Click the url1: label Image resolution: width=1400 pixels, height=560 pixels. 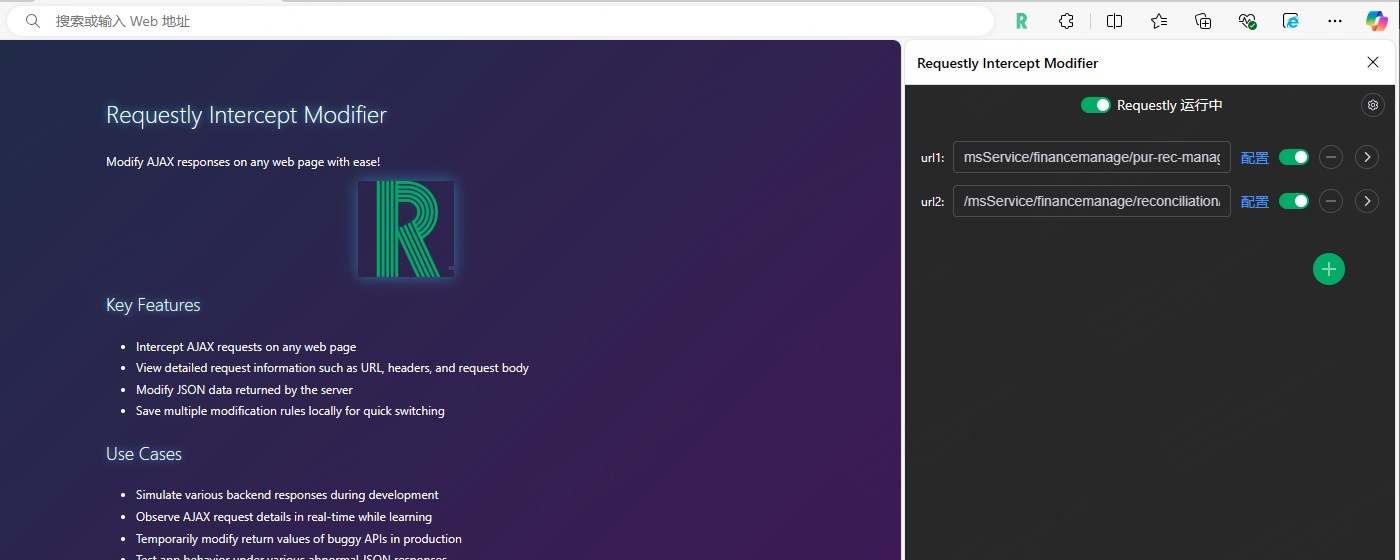[932, 158]
